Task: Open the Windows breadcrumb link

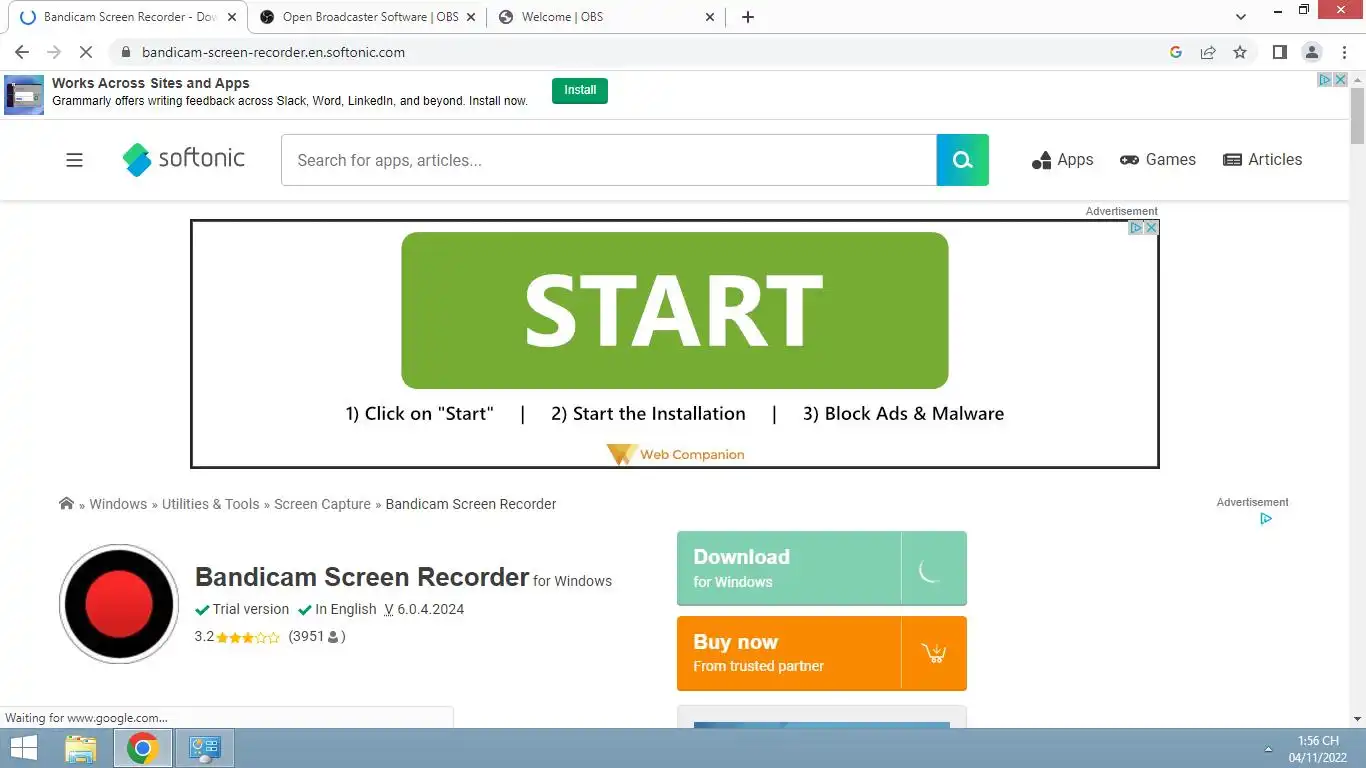Action: pyautogui.click(x=118, y=504)
